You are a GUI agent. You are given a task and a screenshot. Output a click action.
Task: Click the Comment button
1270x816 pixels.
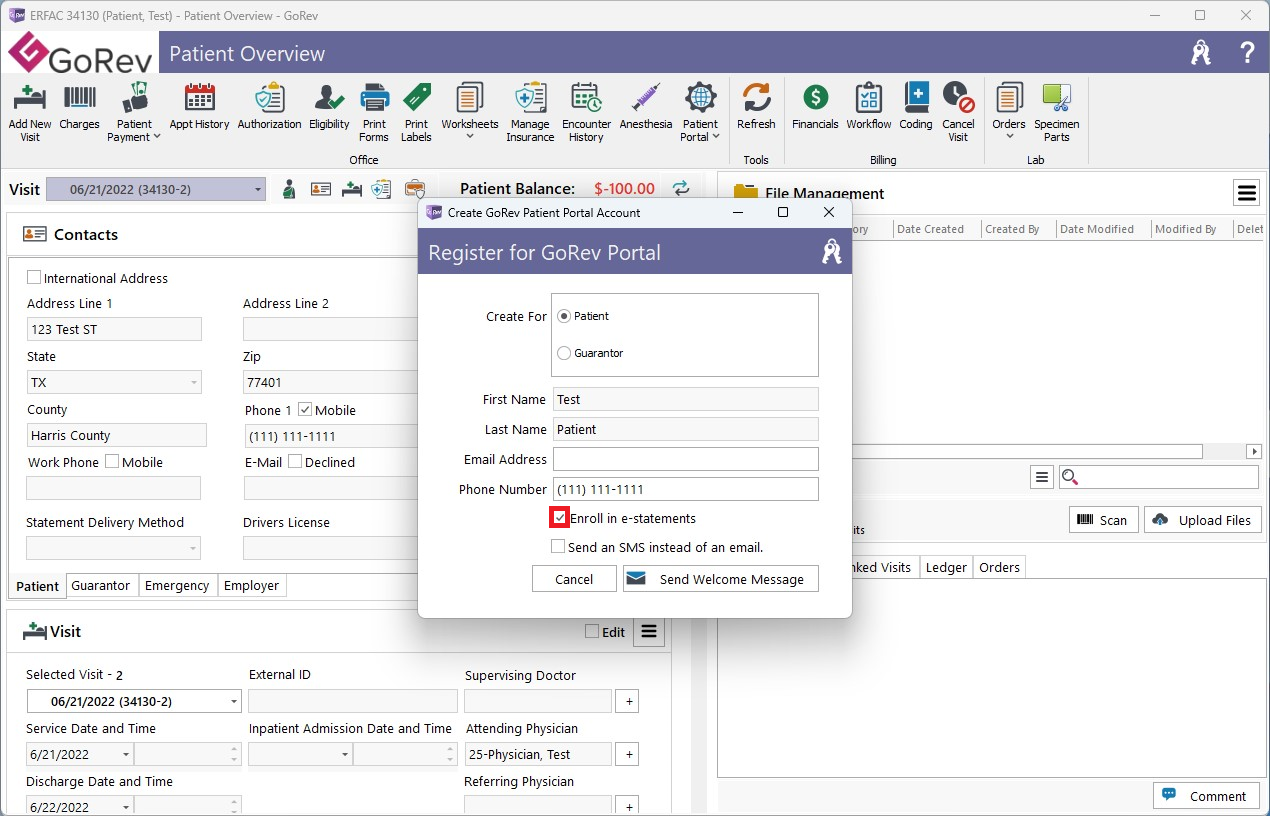[1206, 796]
